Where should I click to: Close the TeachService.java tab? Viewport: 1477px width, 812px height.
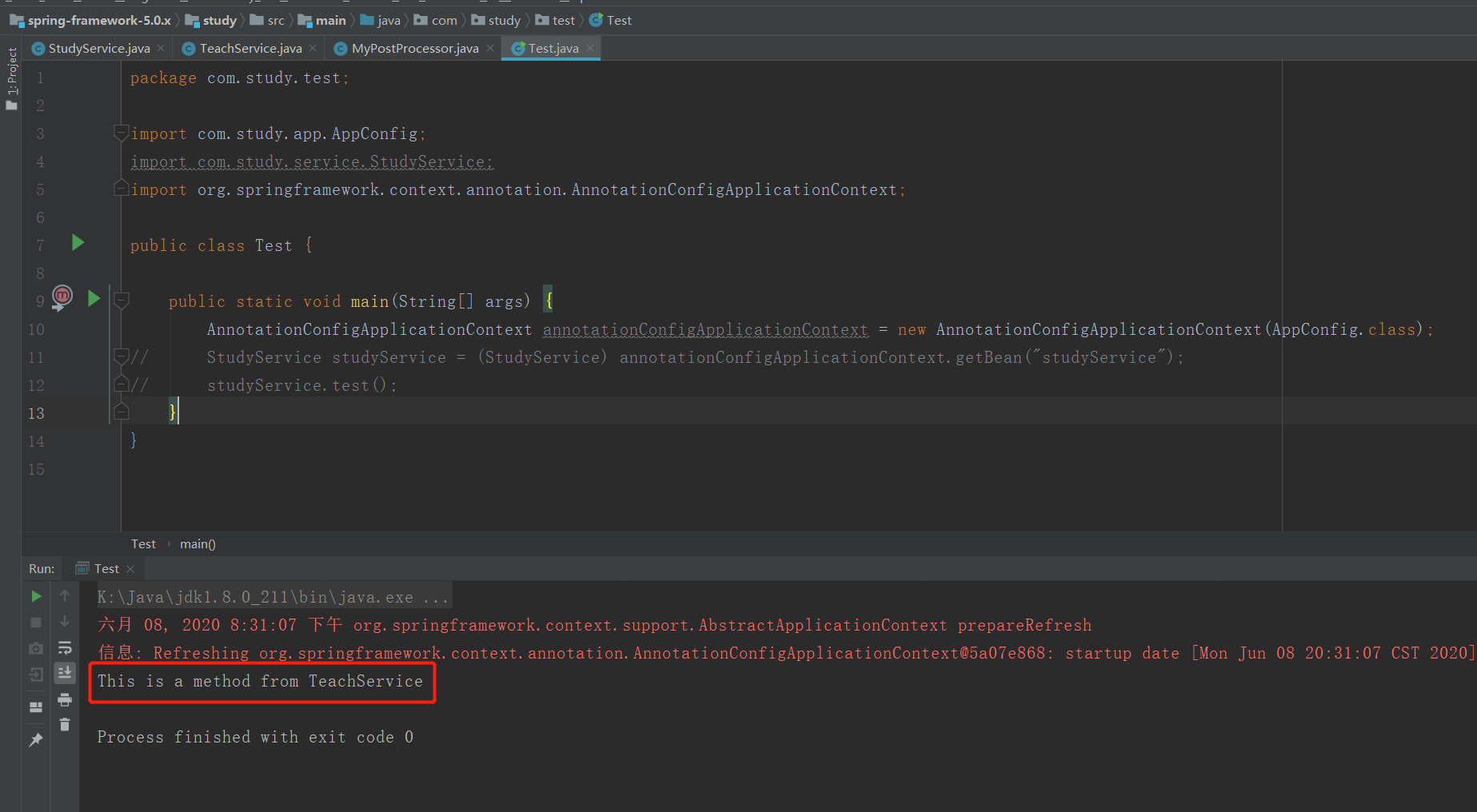[x=313, y=49]
